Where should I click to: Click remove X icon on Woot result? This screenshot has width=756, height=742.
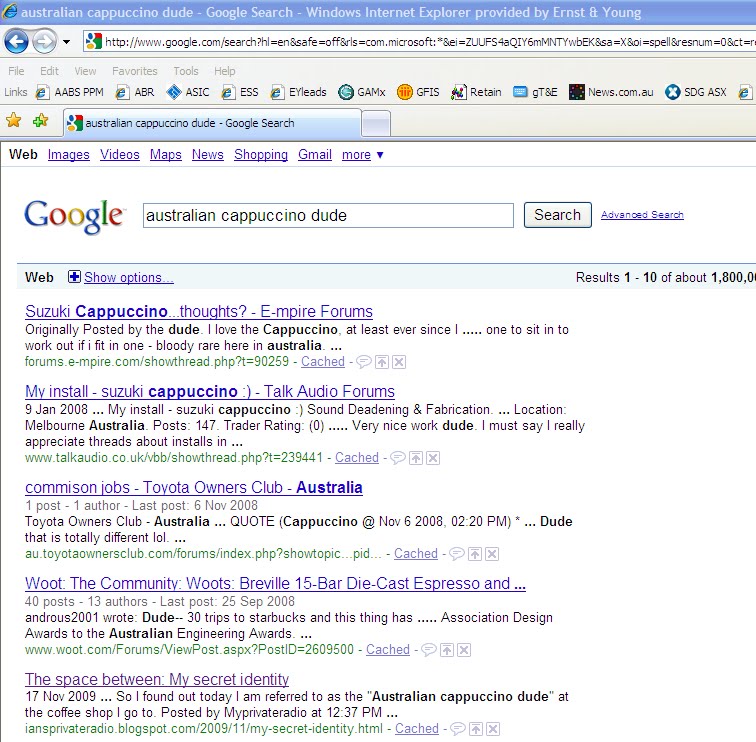coord(464,650)
